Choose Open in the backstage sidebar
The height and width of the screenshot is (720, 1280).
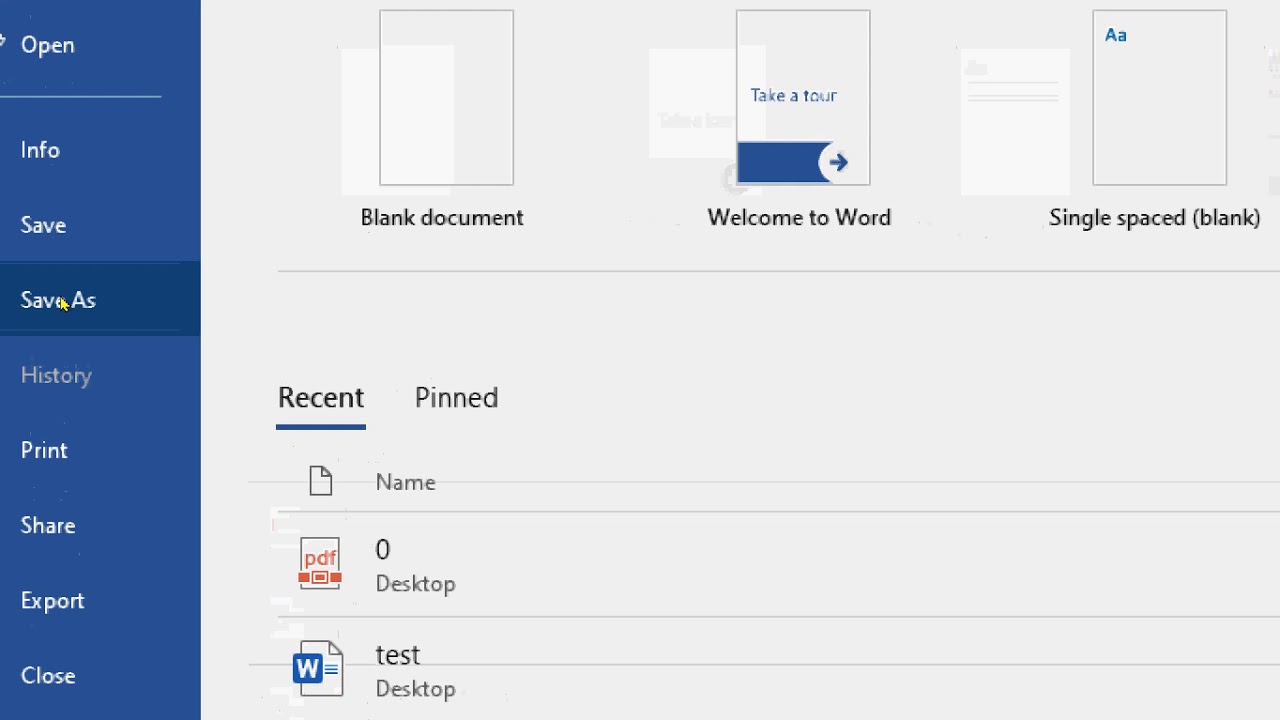click(47, 45)
